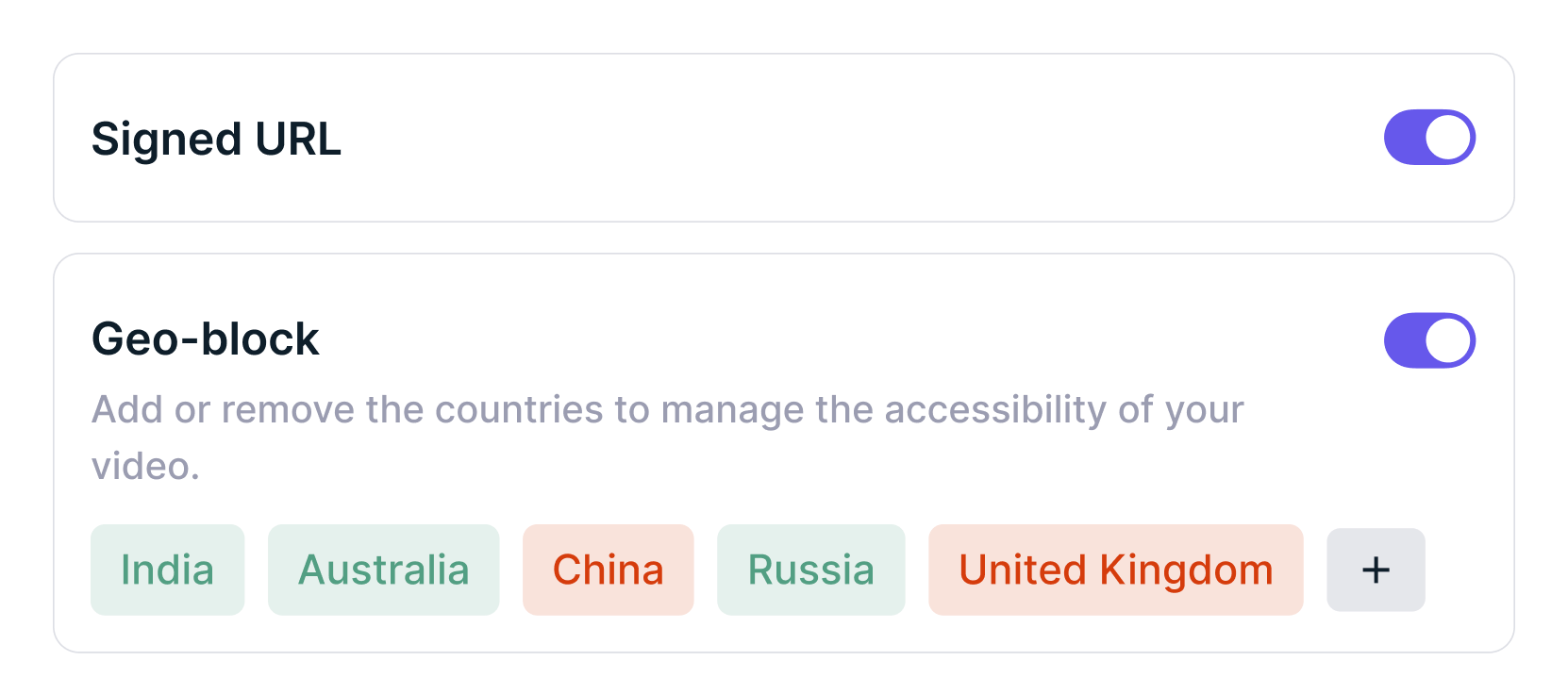Click the Russia country chip
The image size is (1568, 694).
coord(810,570)
